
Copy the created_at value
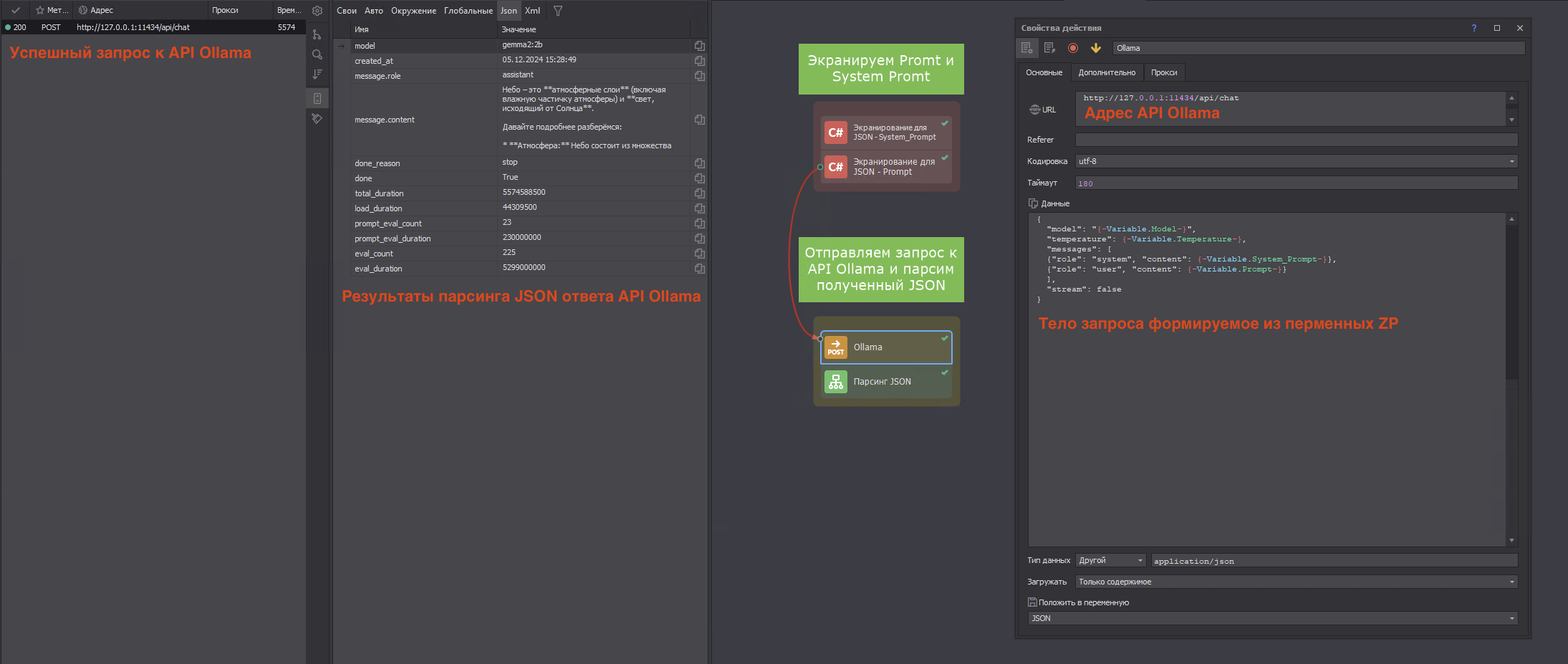pyautogui.click(x=700, y=61)
